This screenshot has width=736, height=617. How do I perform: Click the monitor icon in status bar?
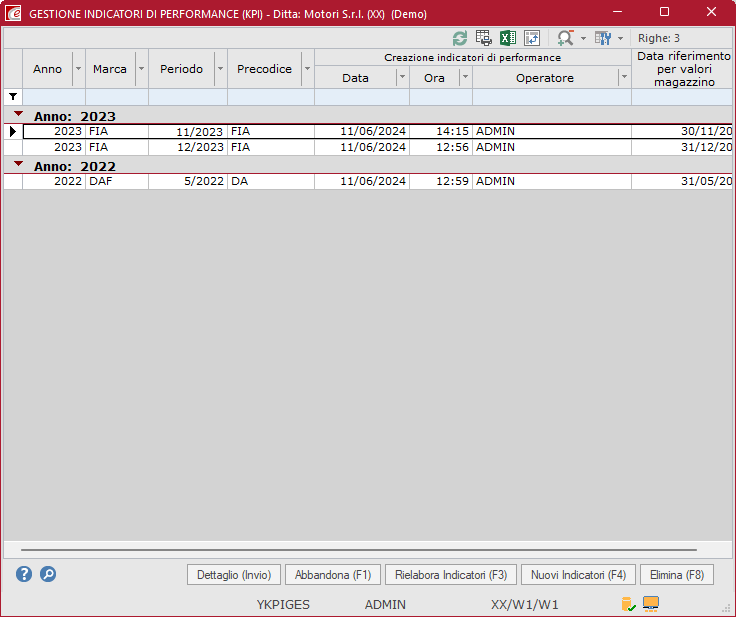point(651,603)
